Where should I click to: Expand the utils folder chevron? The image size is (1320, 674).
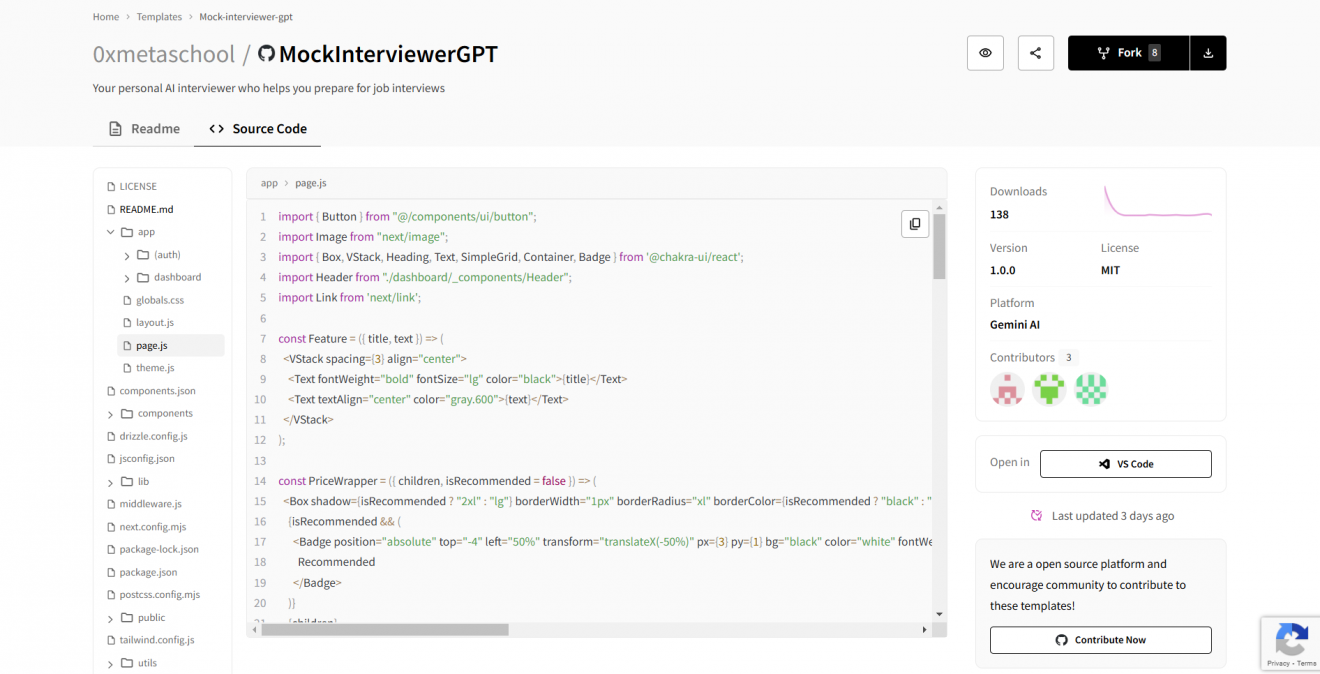(x=110, y=664)
